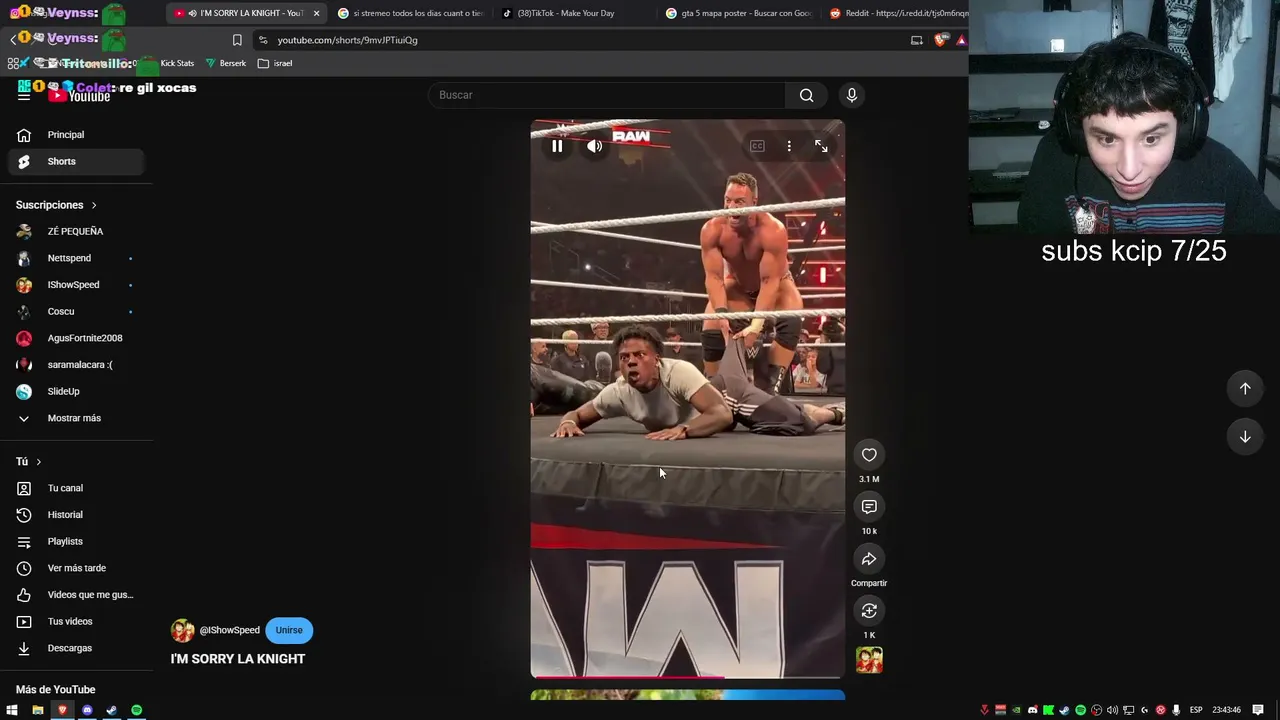Screen dimensions: 1280x720
Task: Open @IShowSpeed channel name under video
Action: pos(229,630)
